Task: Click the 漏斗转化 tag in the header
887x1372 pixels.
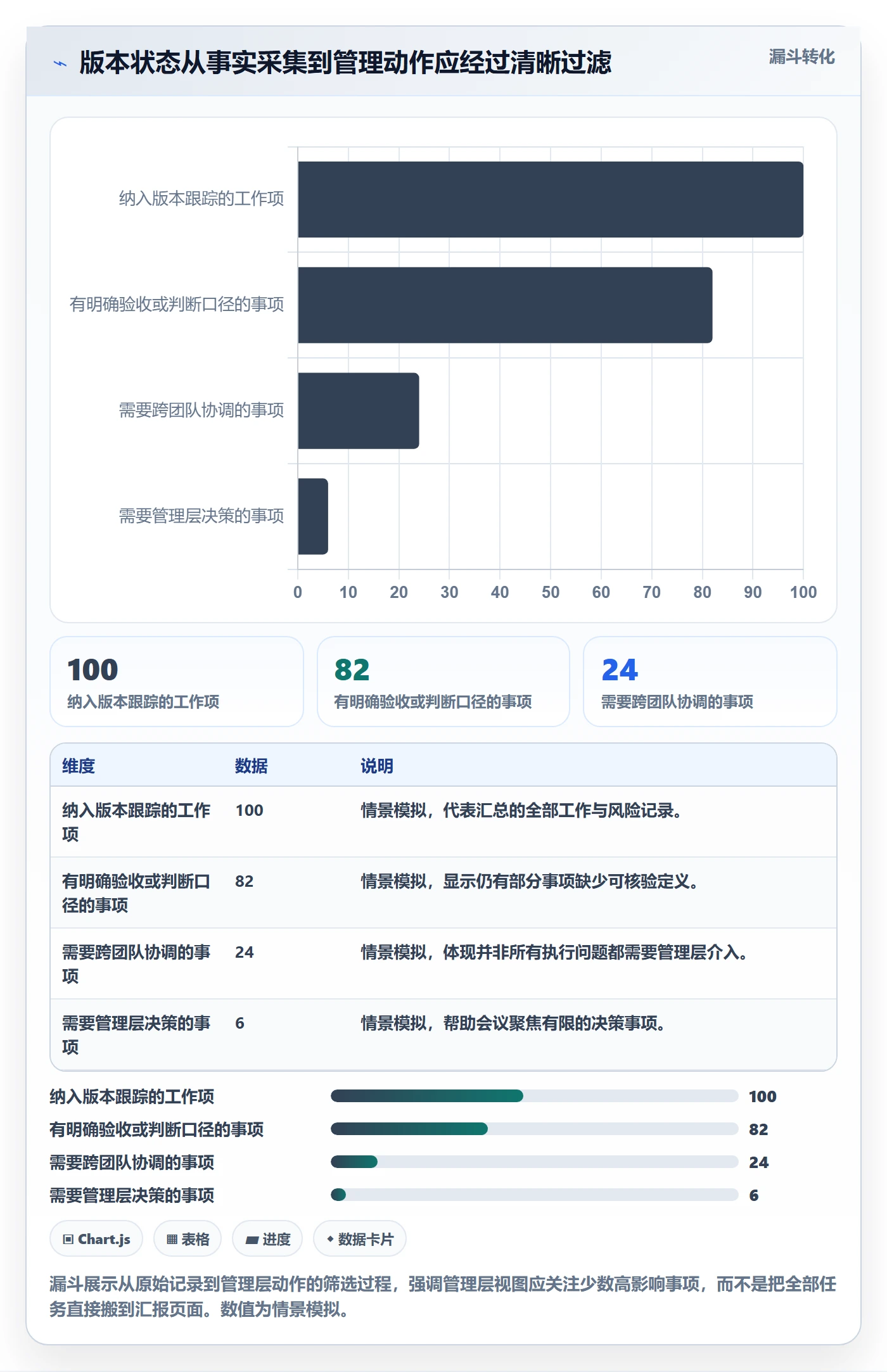Action: click(x=801, y=57)
